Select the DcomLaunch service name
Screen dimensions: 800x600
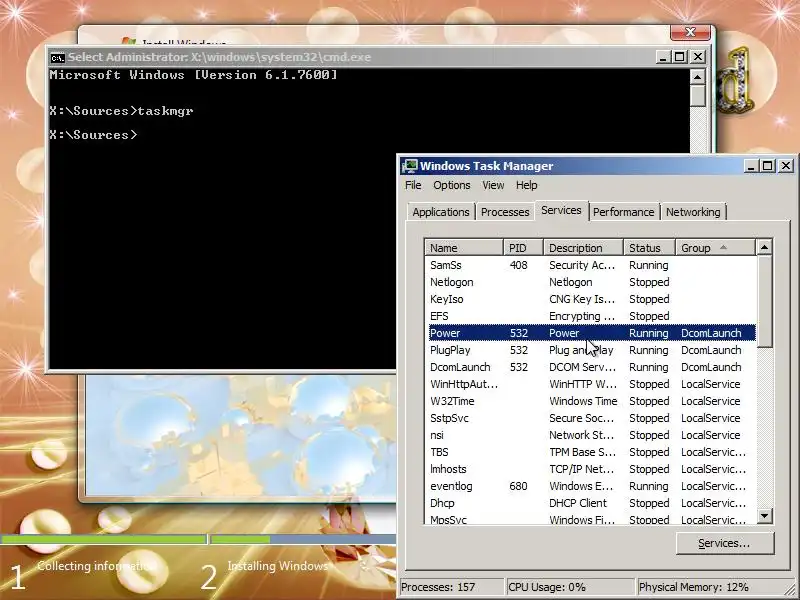coord(460,367)
